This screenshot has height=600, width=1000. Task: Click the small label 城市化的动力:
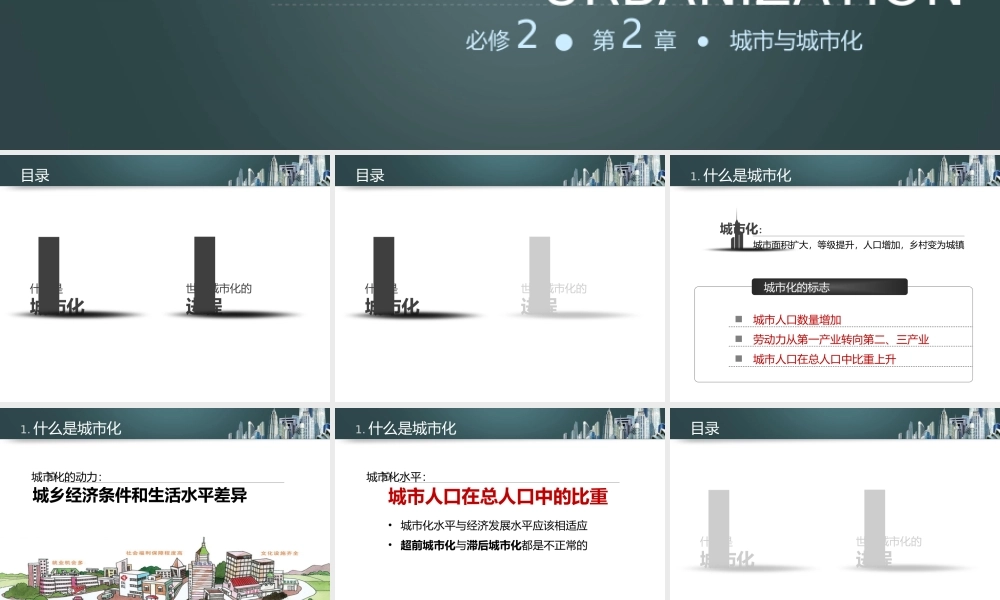(x=66, y=477)
